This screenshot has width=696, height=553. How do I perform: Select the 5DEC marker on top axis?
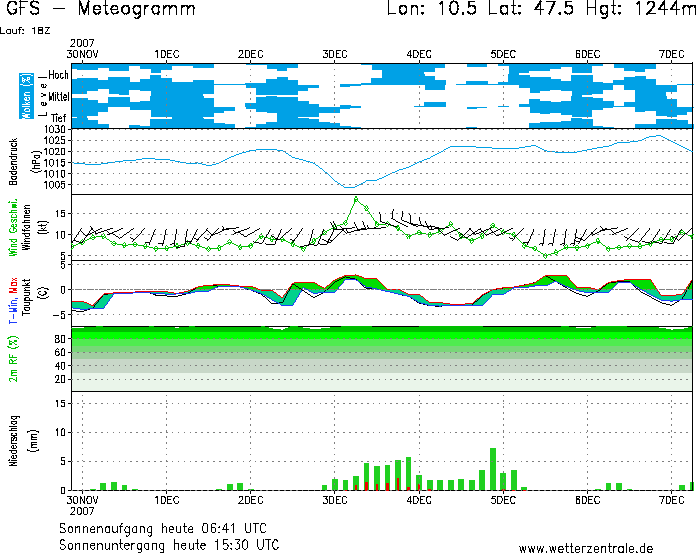pyautogui.click(x=503, y=53)
